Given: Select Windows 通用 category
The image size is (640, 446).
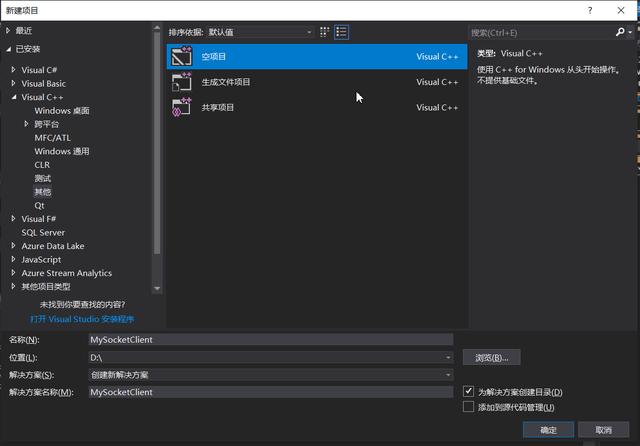Looking at the screenshot, I should click(62, 151).
